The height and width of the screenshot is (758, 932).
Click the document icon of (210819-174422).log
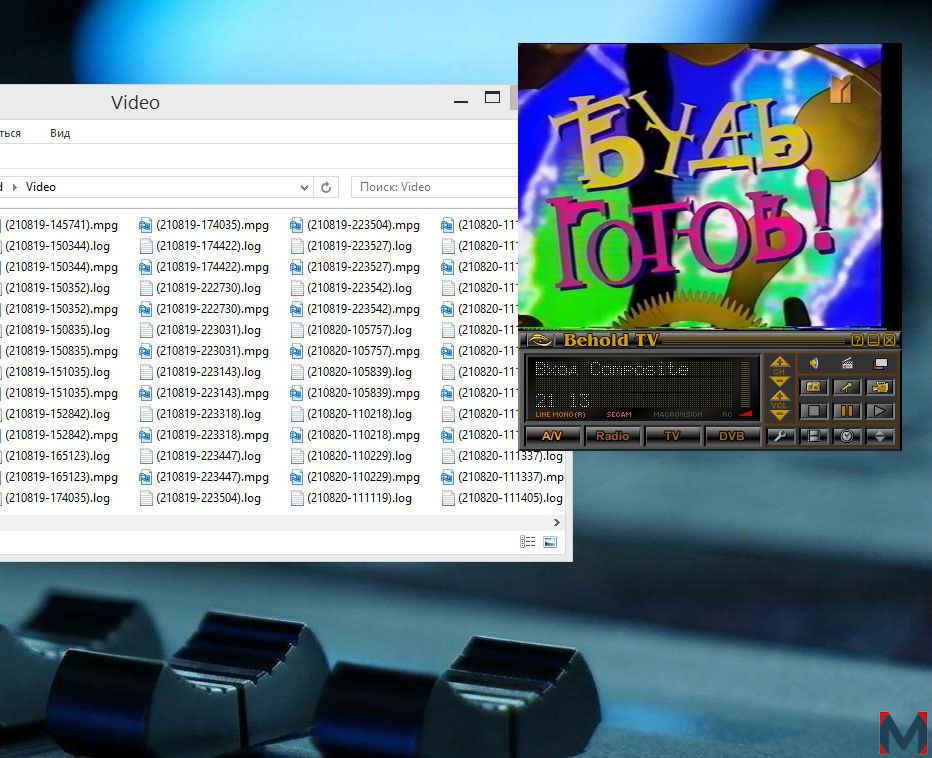click(x=146, y=246)
